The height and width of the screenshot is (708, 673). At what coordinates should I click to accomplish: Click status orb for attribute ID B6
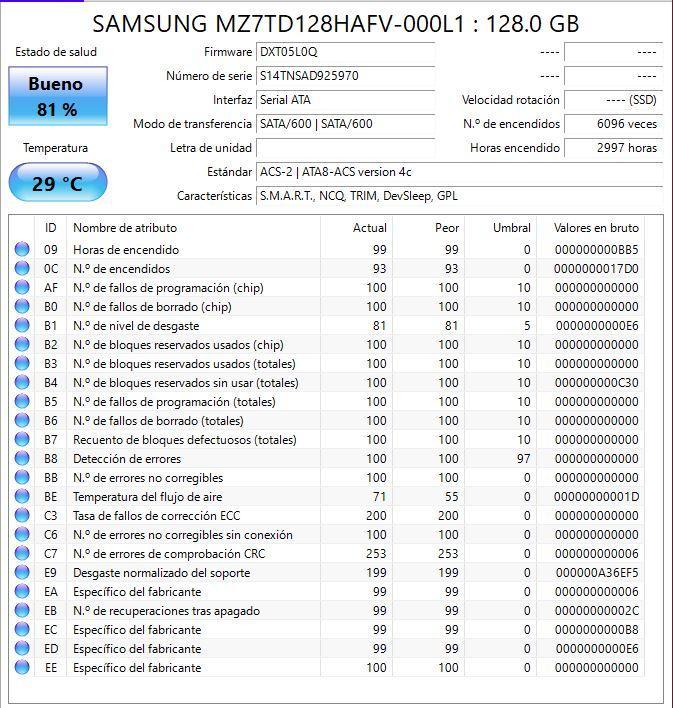pyautogui.click(x=22, y=420)
